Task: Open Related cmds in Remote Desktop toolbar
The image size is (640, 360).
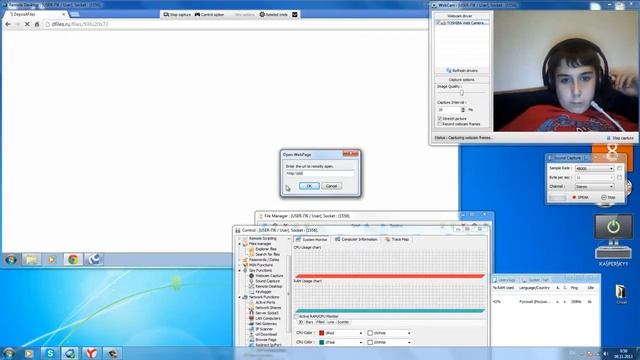Action: pos(273,14)
